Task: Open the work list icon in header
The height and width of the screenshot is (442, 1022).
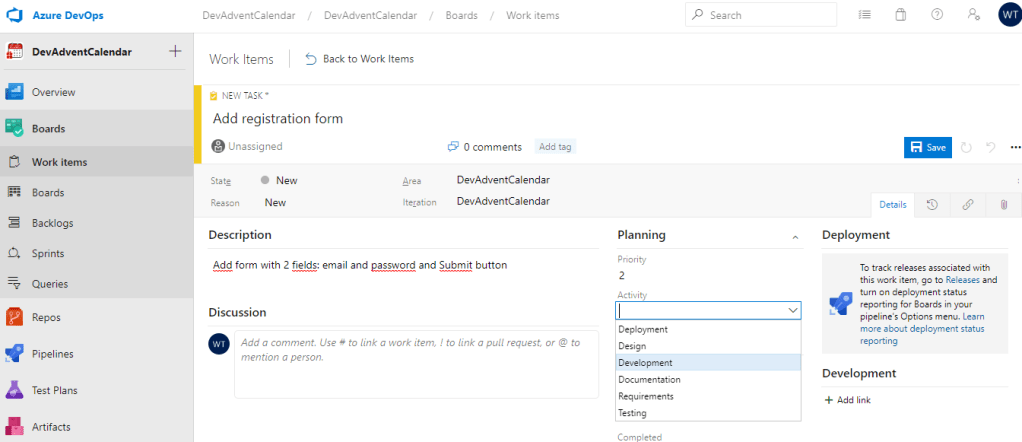Action: tap(864, 15)
